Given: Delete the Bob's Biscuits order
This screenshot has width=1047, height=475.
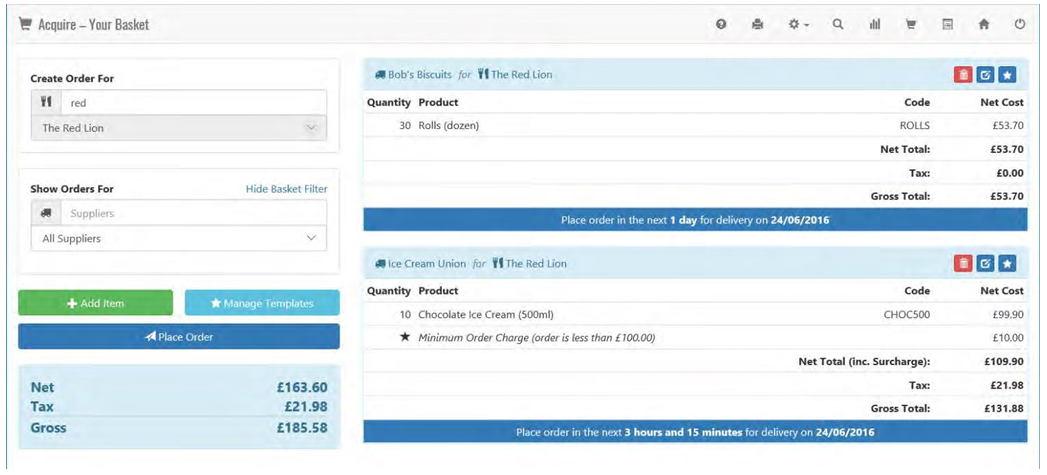Looking at the screenshot, I should 963,74.
